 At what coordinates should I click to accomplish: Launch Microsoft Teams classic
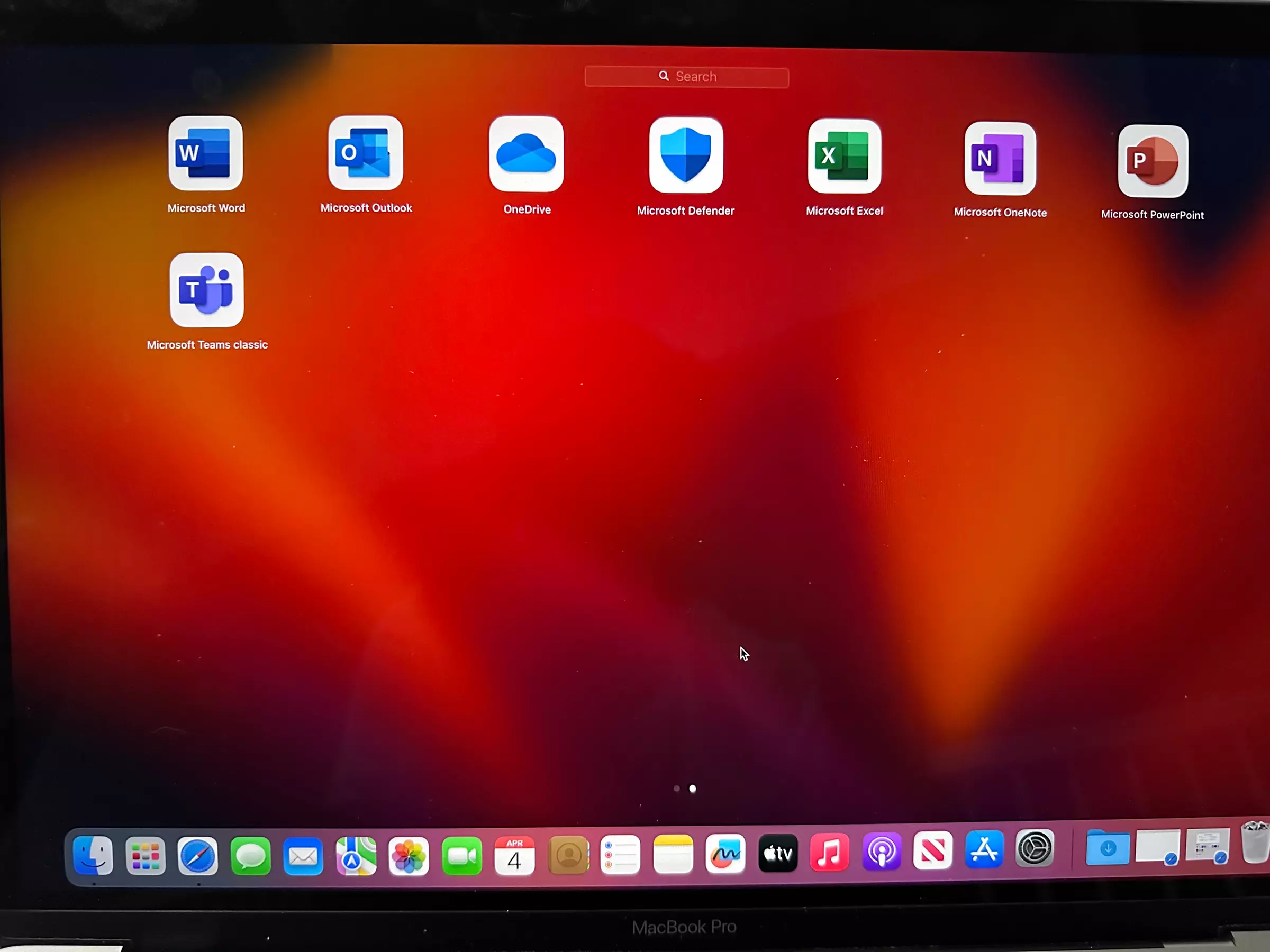coord(207,290)
